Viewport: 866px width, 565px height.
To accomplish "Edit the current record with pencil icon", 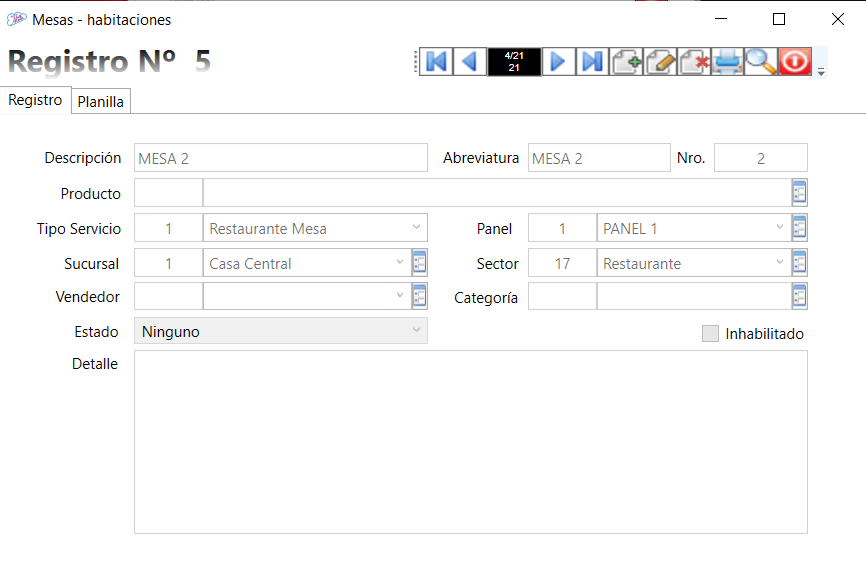I will point(660,62).
